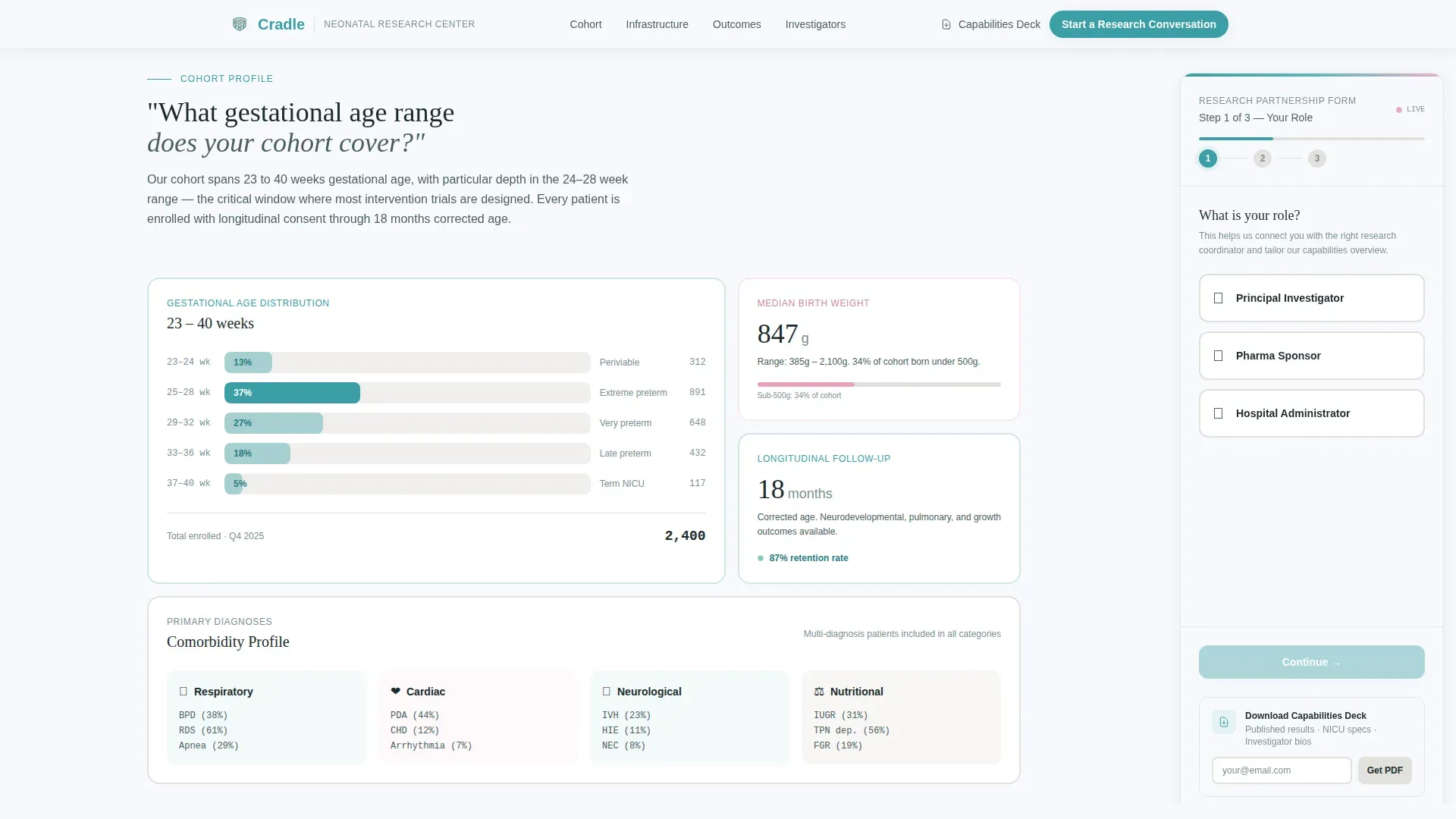Image resolution: width=1456 pixels, height=819 pixels.
Task: Open the Outcomes nav item
Action: [x=736, y=24]
